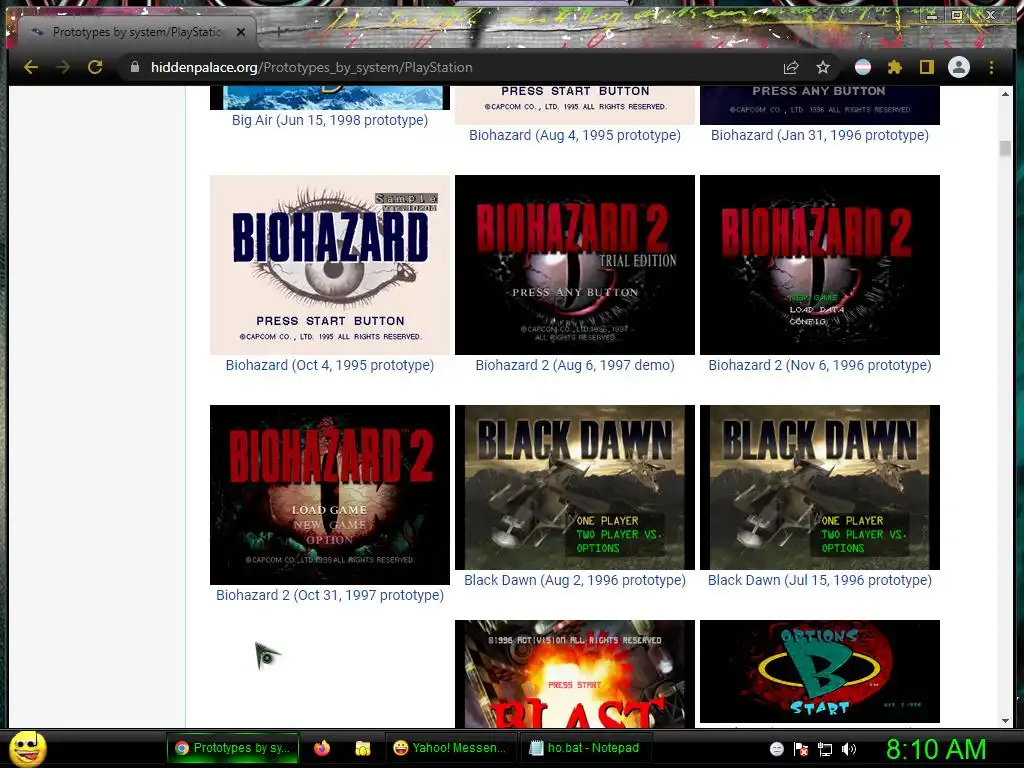Close the Prototypes by system tab

pos(241,32)
